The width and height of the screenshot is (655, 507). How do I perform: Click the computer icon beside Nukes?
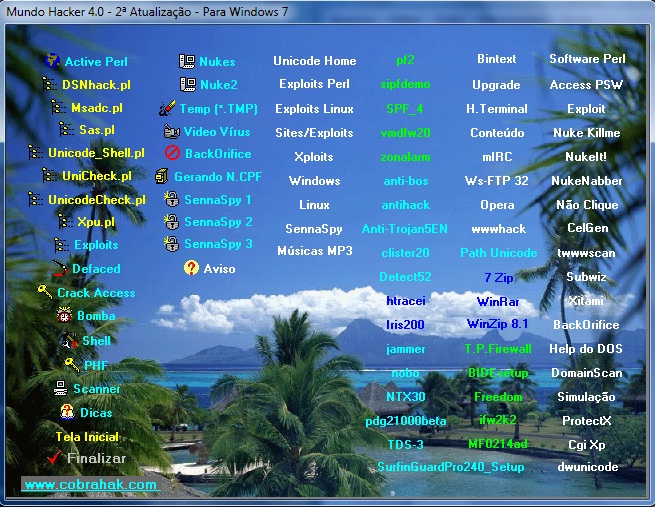tap(186, 61)
